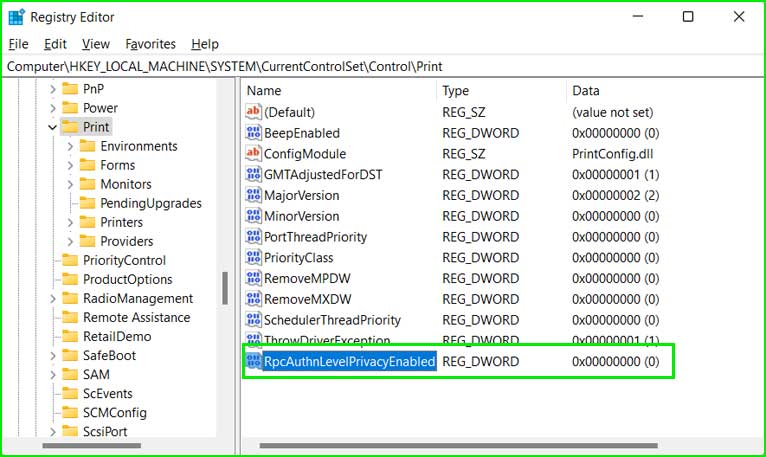The height and width of the screenshot is (457, 766).
Task: Select the RemoveMPDW DWORD icon
Action: click(253, 278)
